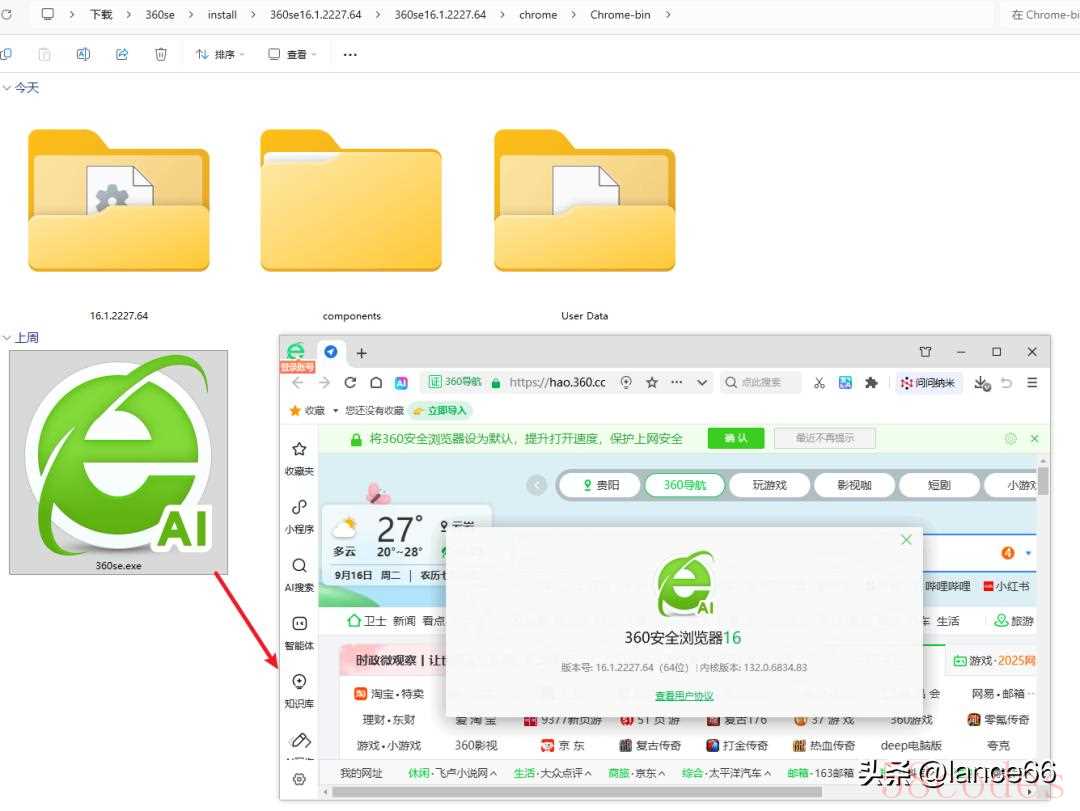
Task: Click the restore undo arrow icon
Action: pos(1006,382)
